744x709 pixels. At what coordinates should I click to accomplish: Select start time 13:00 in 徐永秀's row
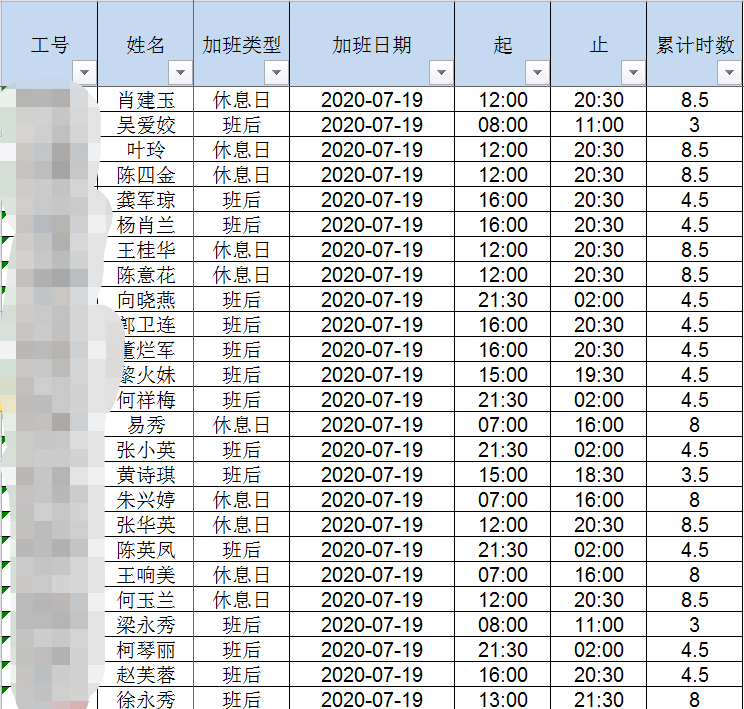(x=502, y=699)
